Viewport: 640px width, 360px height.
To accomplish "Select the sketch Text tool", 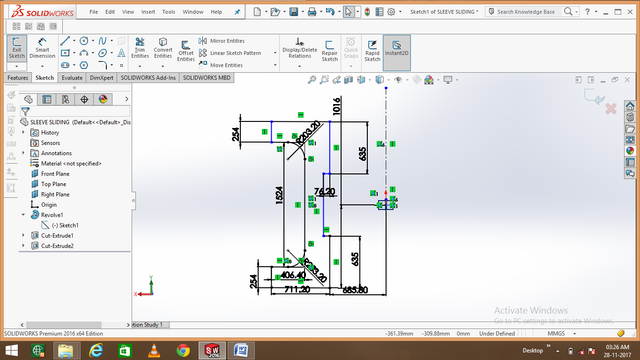I will tap(121, 53).
